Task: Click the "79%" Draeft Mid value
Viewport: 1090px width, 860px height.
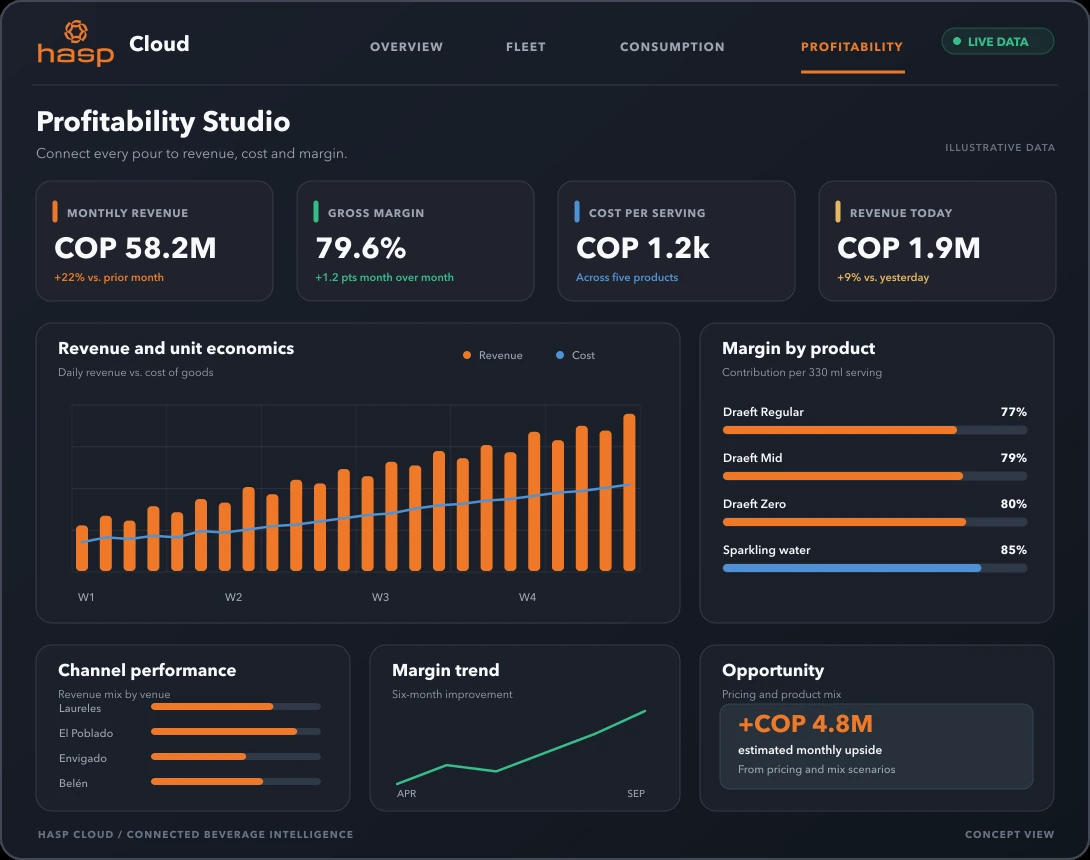Action: click(1014, 457)
